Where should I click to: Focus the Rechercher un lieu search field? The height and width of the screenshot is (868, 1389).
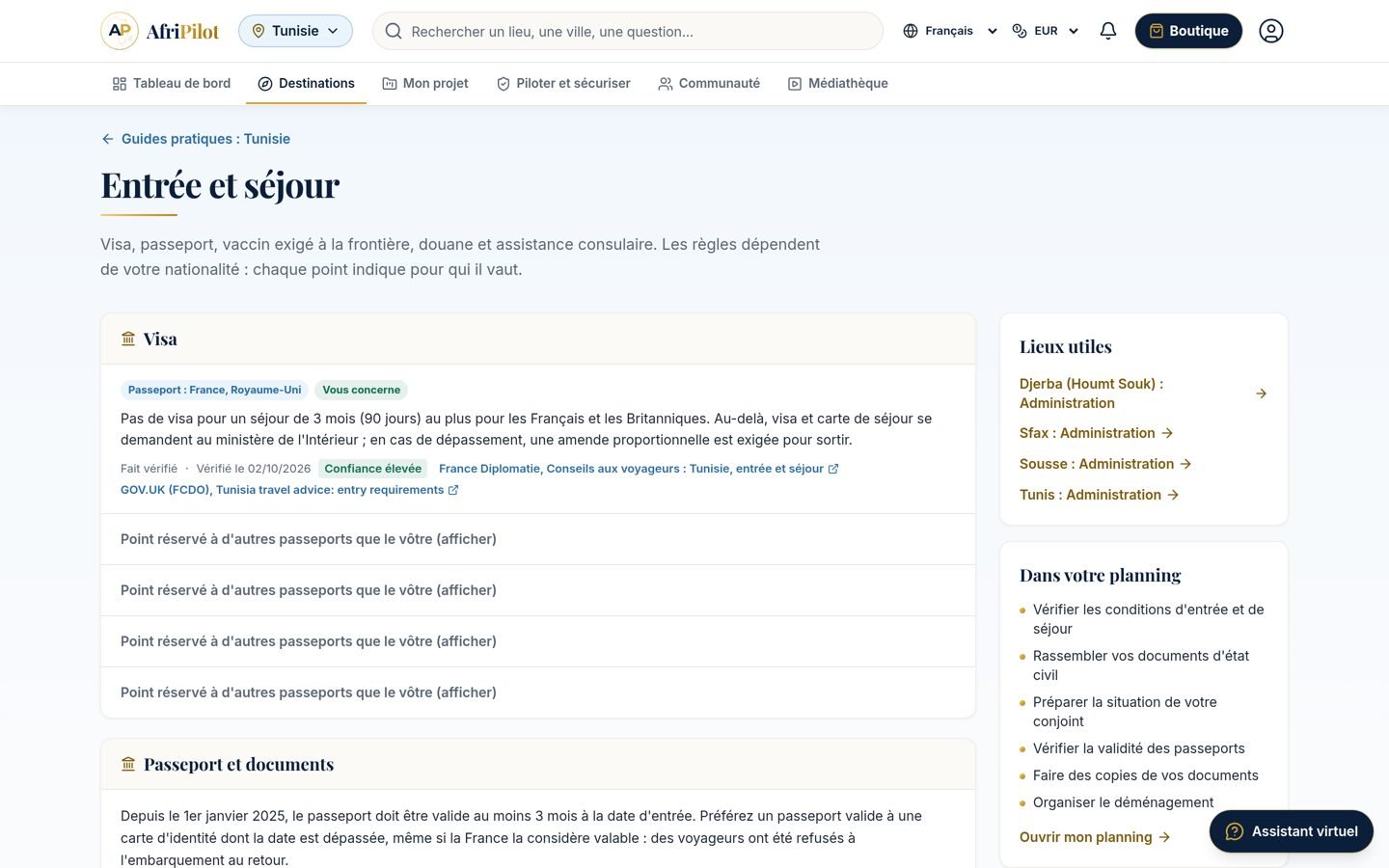click(x=628, y=31)
